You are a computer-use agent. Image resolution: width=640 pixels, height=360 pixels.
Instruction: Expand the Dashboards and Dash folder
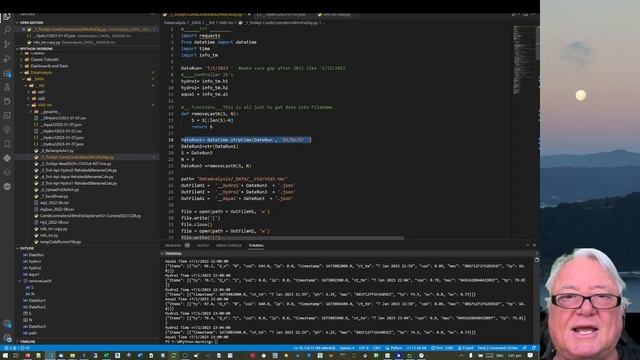(49, 66)
